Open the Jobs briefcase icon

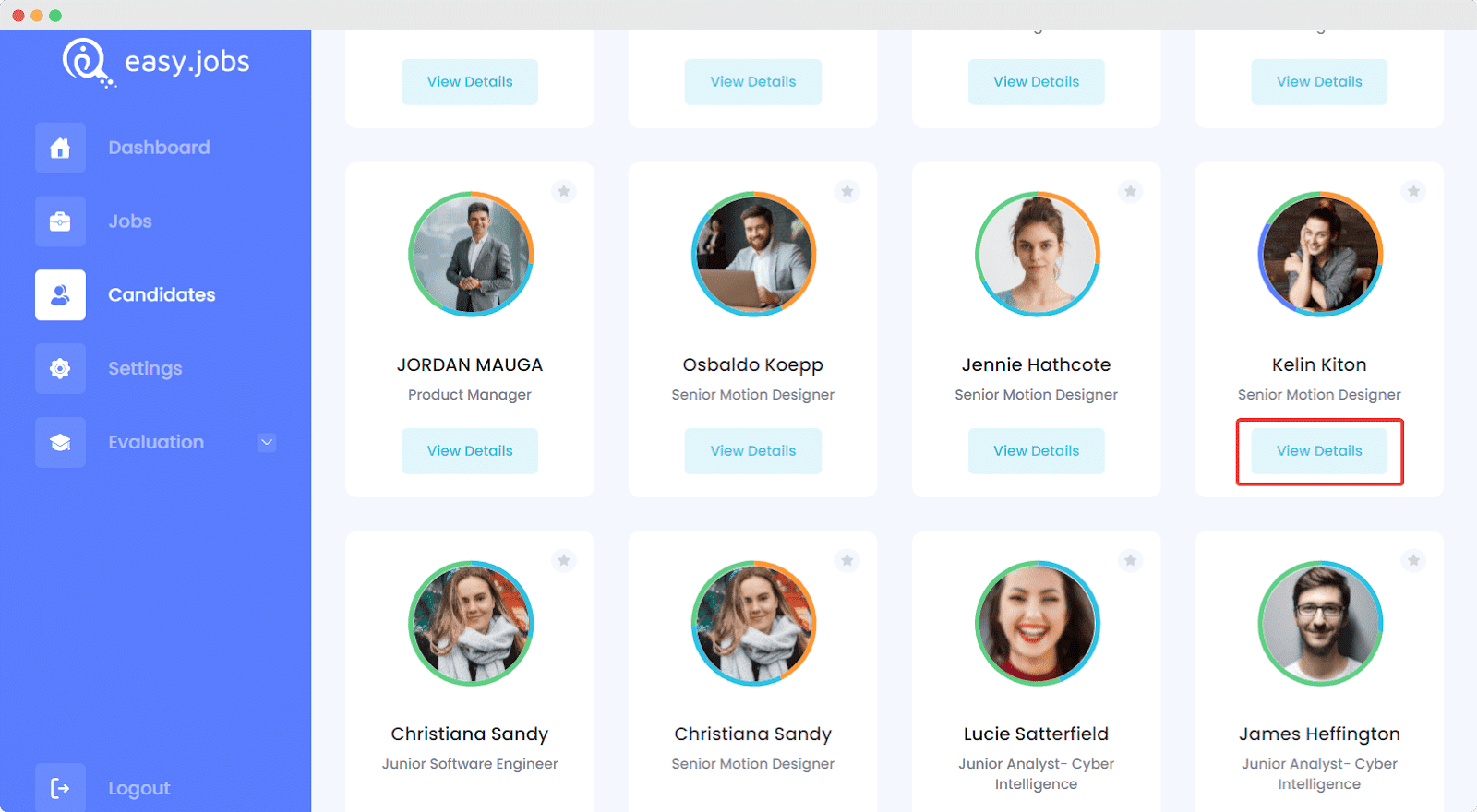(60, 221)
